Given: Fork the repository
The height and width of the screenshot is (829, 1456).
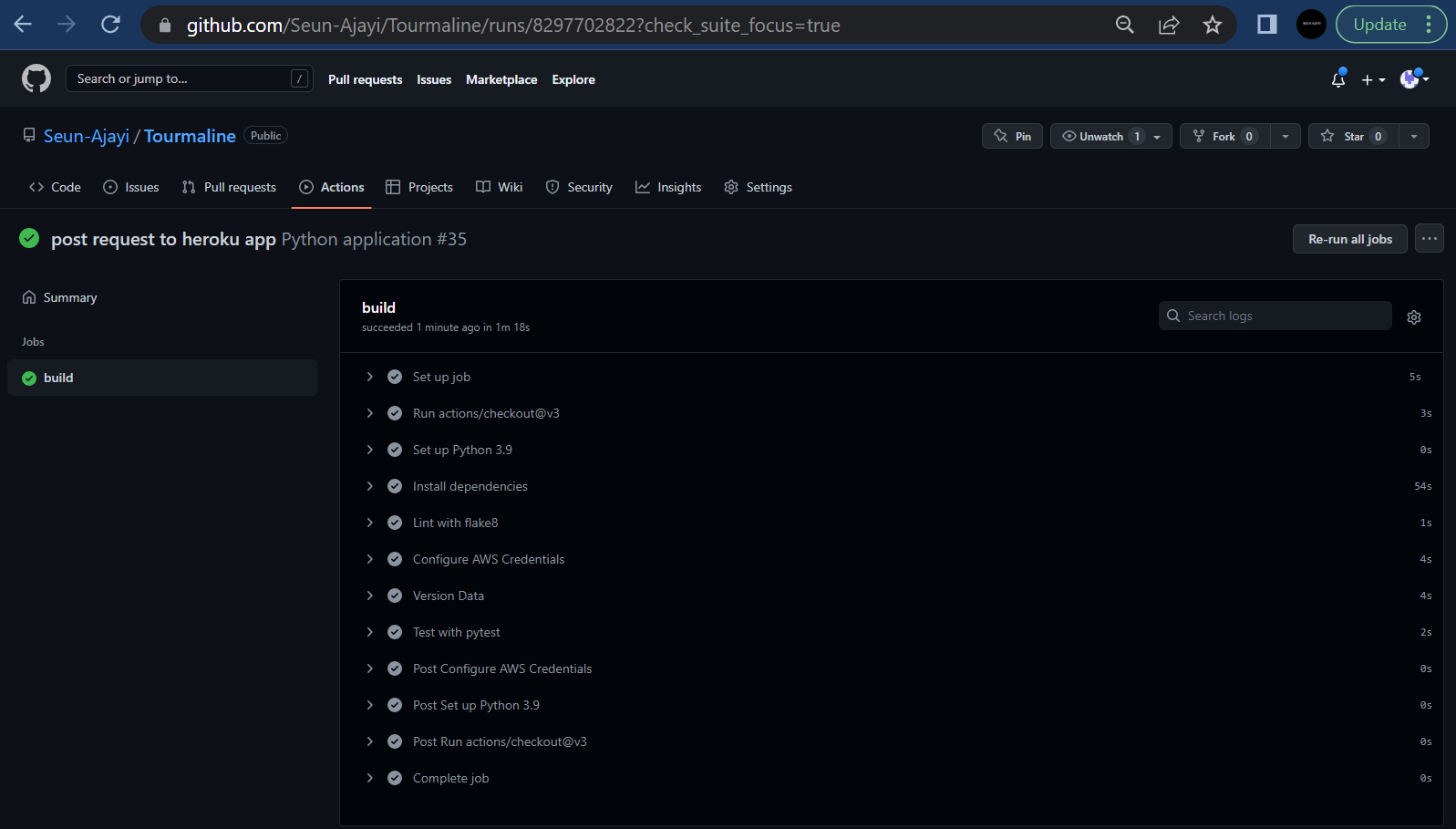Looking at the screenshot, I should pos(1224,136).
